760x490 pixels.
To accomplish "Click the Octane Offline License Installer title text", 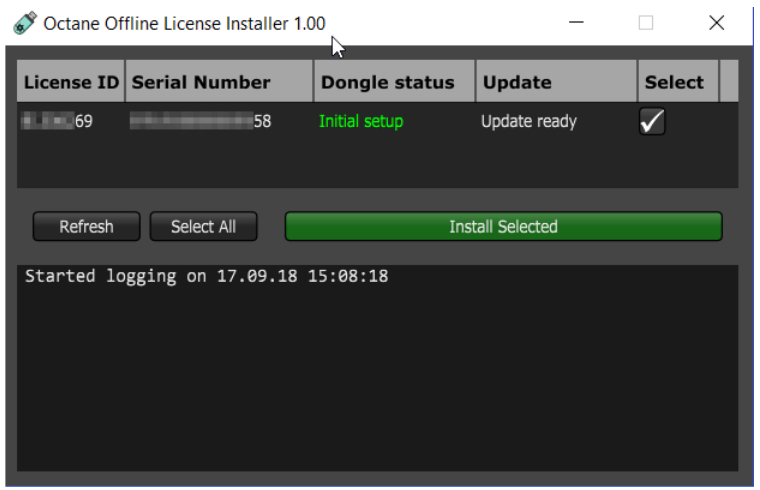I will tap(184, 23).
